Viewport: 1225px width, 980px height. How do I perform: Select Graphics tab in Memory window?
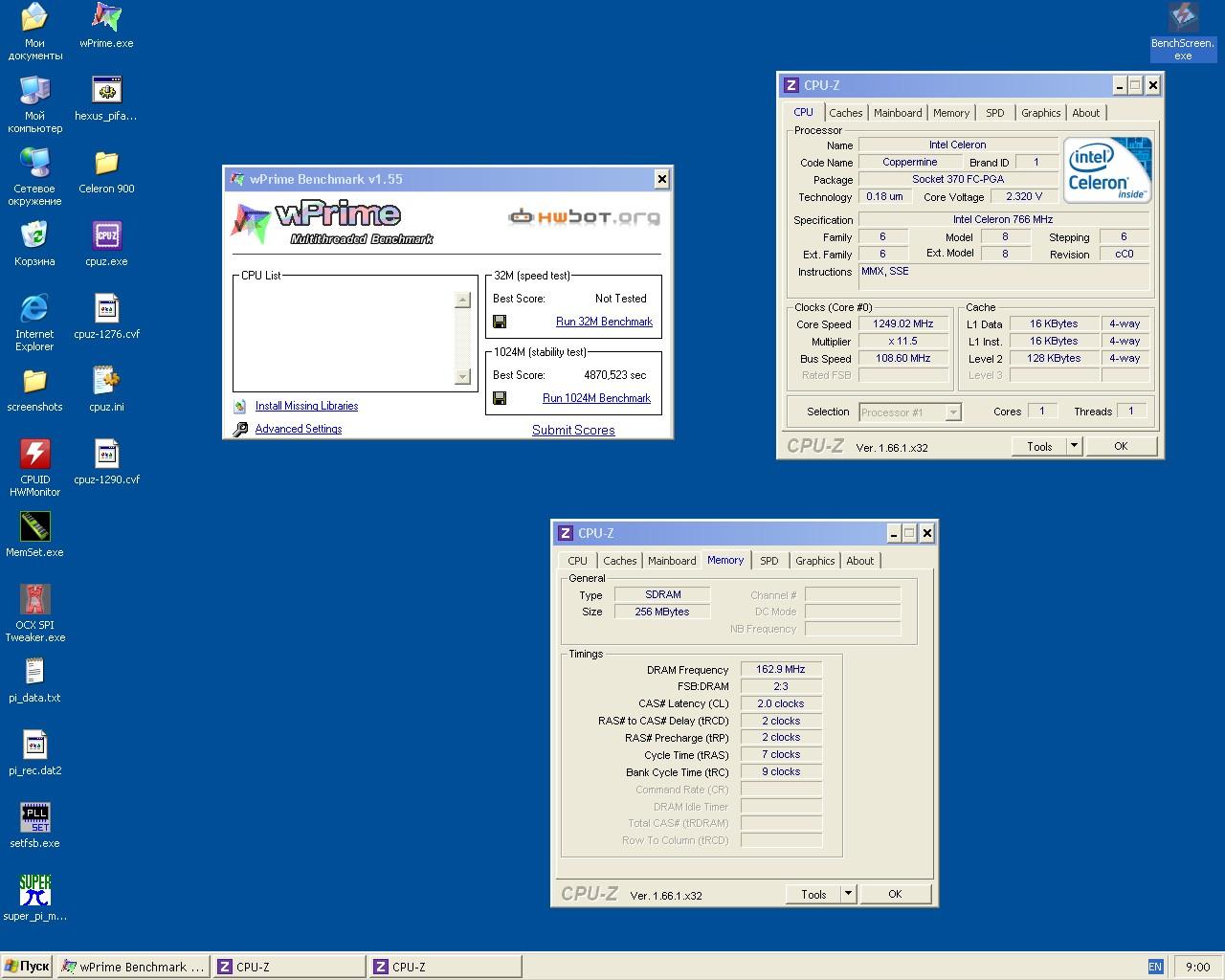coord(814,561)
